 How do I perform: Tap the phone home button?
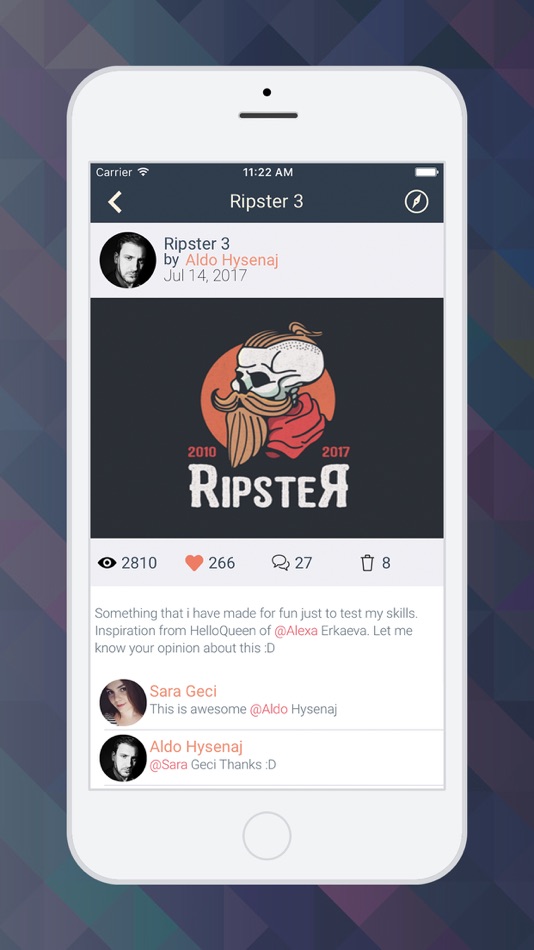[x=267, y=835]
